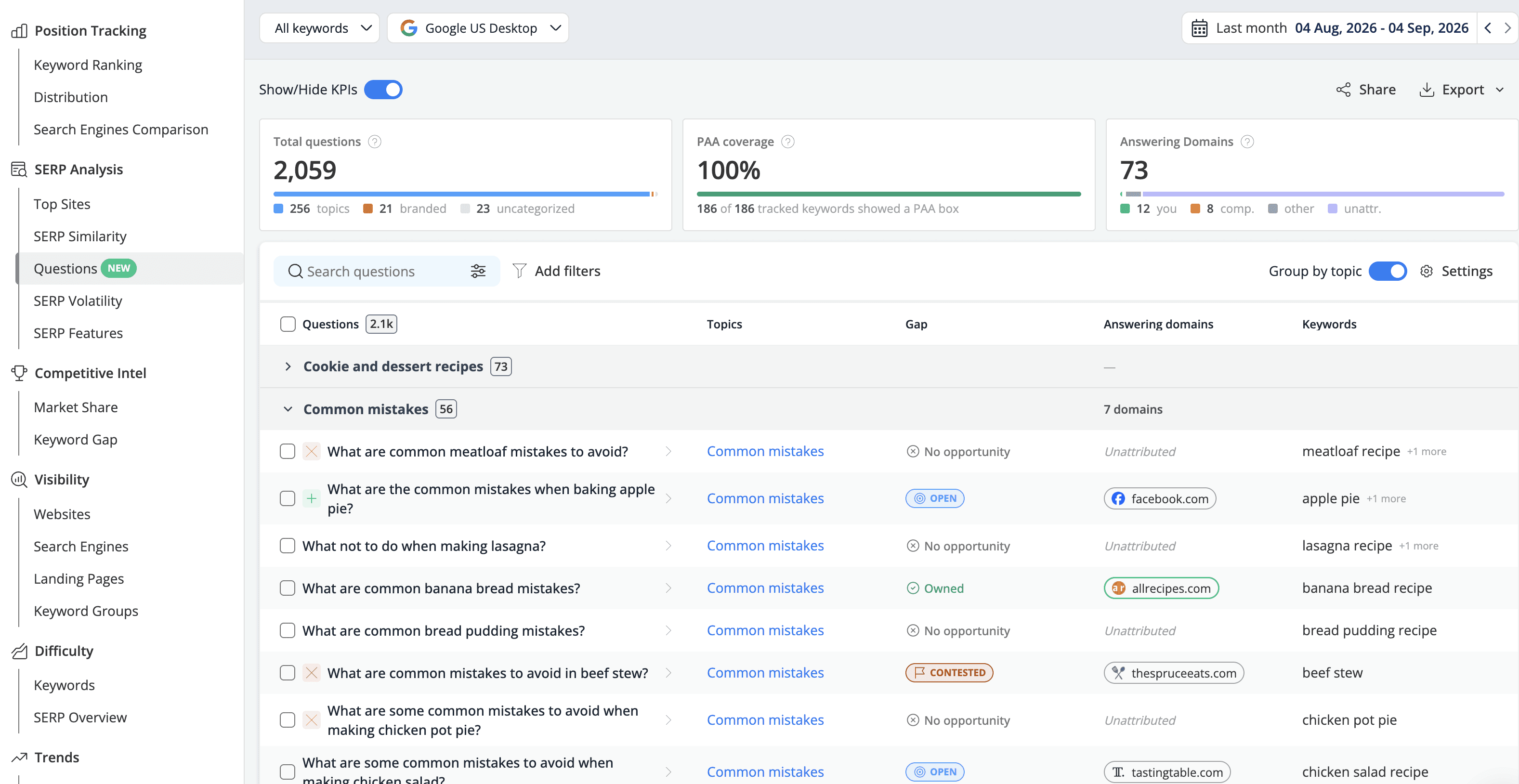Toggle the Show/Hide KPIs switch
This screenshot has height=784, width=1519.
[x=383, y=90]
